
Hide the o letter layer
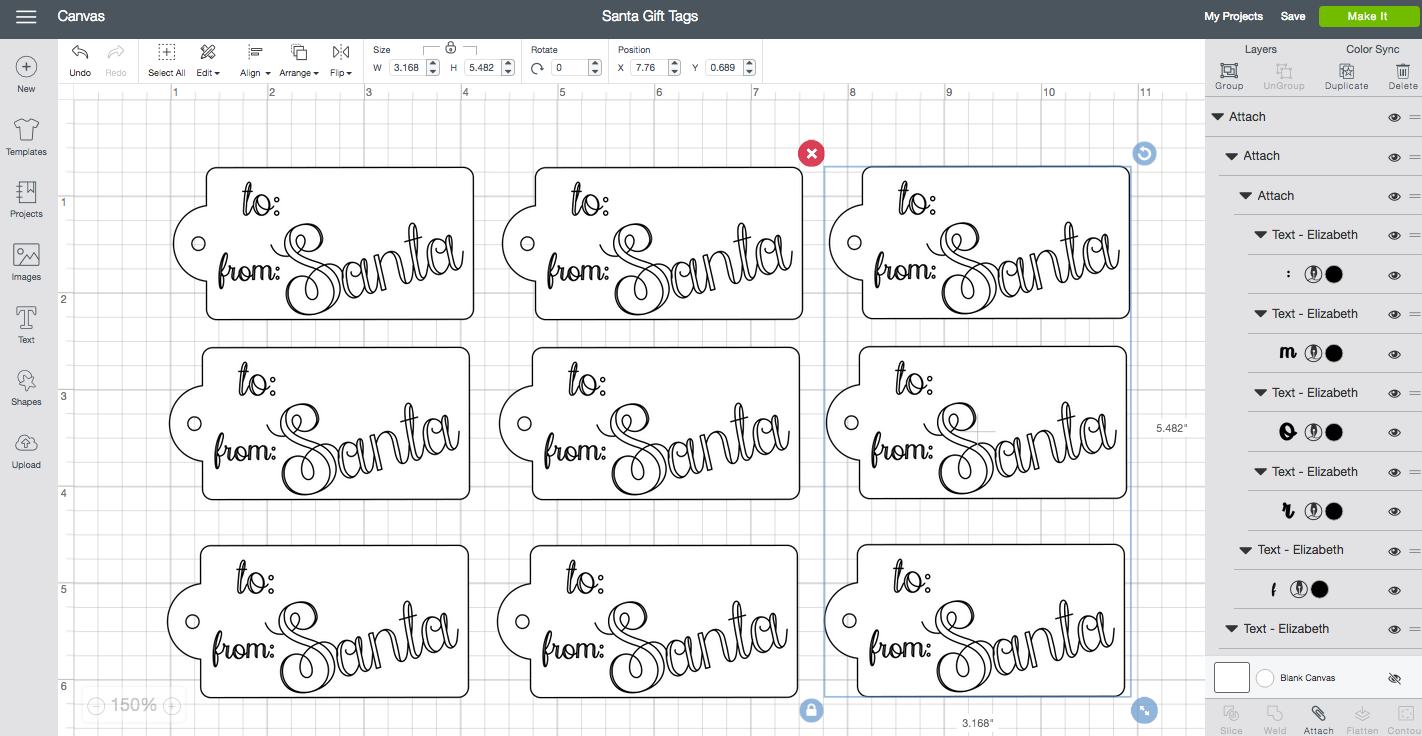click(x=1394, y=433)
